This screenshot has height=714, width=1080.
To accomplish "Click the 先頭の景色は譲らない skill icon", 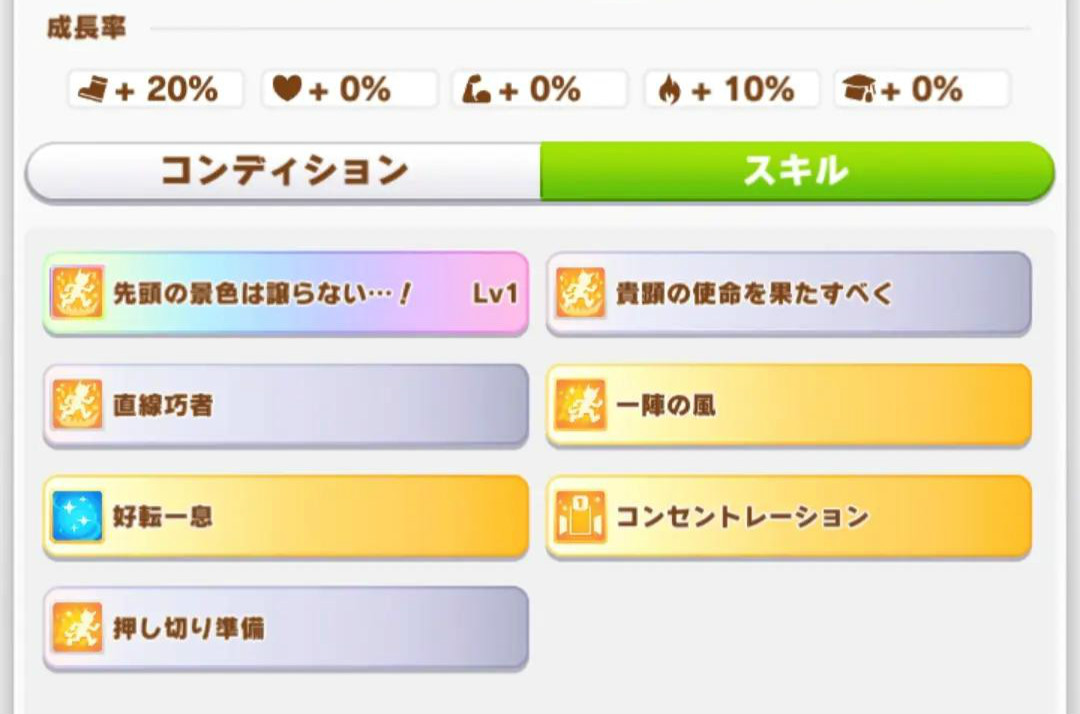I will pyautogui.click(x=77, y=293).
